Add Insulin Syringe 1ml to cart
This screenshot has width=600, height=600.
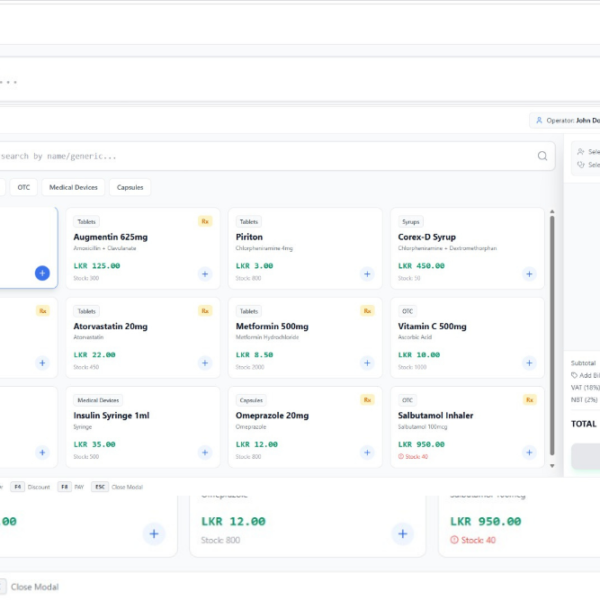pyautogui.click(x=204, y=453)
